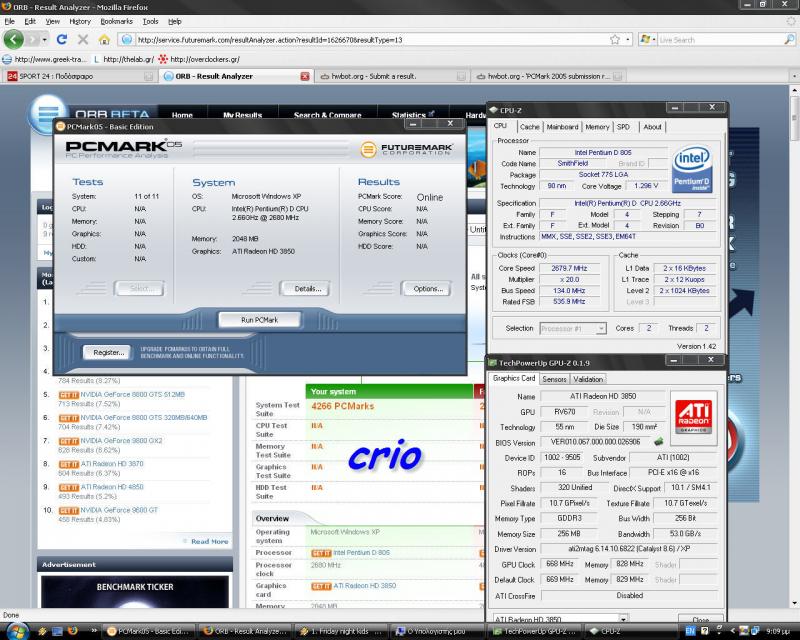
Task: Click the Futuremark logo in PCMark05
Action: click(406, 150)
